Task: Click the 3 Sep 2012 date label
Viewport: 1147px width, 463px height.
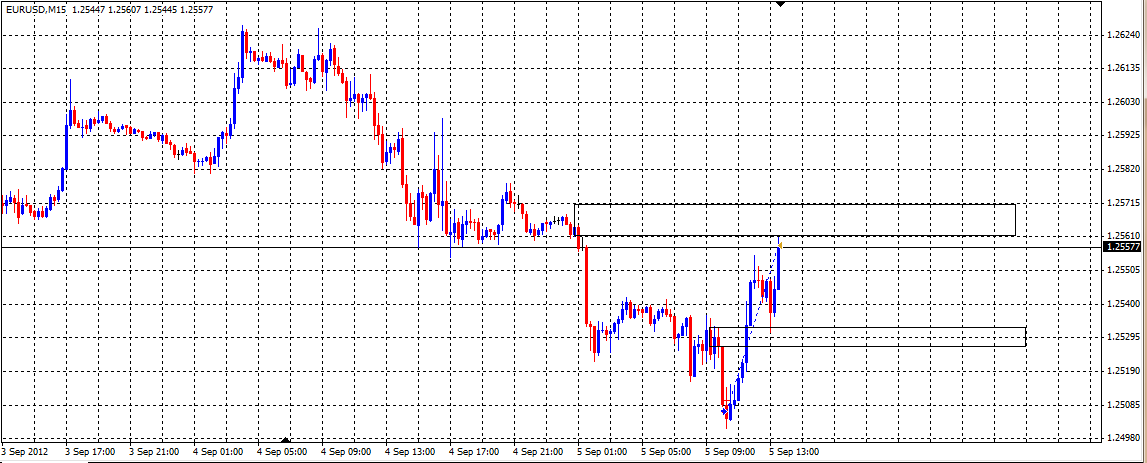Action: [25, 452]
